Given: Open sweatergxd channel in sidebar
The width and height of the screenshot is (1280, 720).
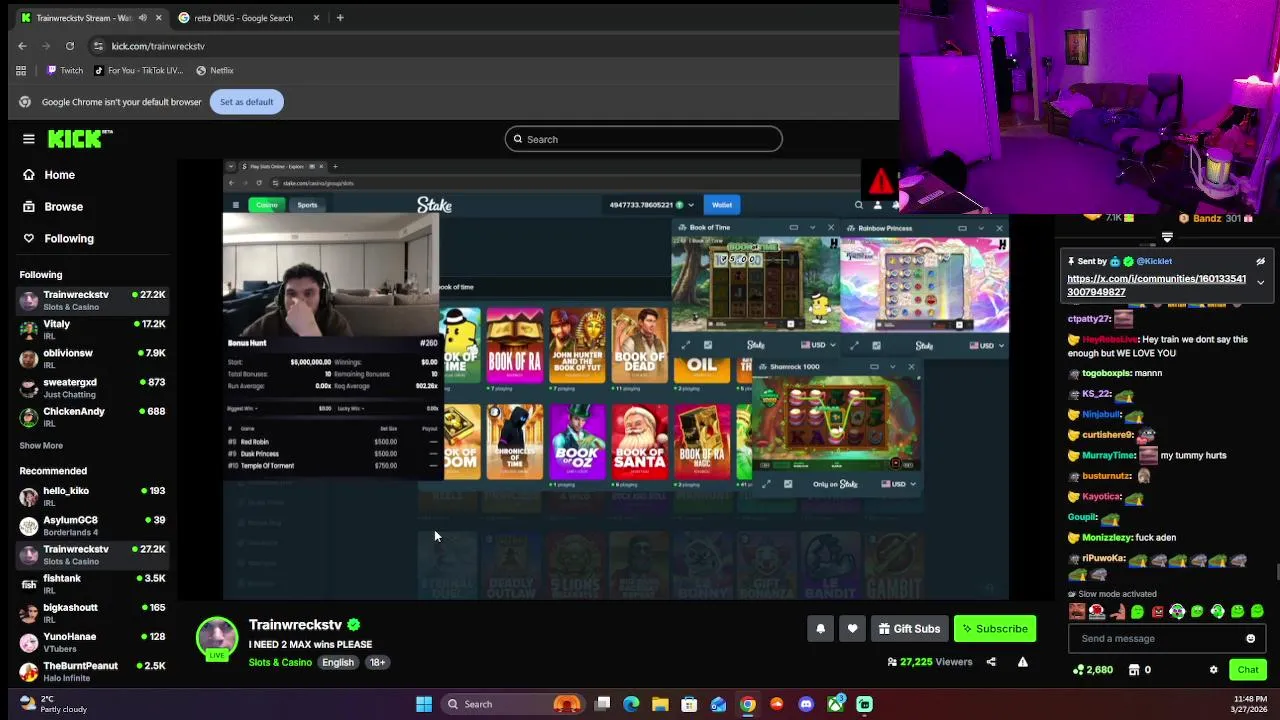Looking at the screenshot, I should pyautogui.click(x=92, y=387).
